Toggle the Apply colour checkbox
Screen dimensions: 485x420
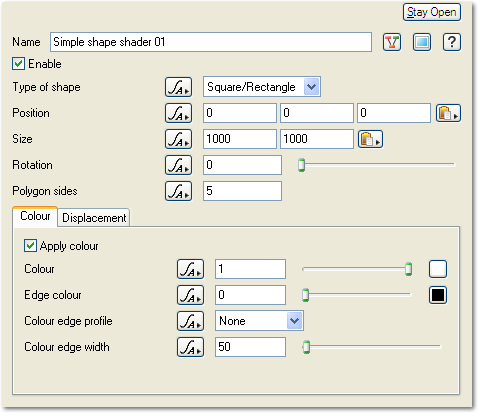click(30, 246)
